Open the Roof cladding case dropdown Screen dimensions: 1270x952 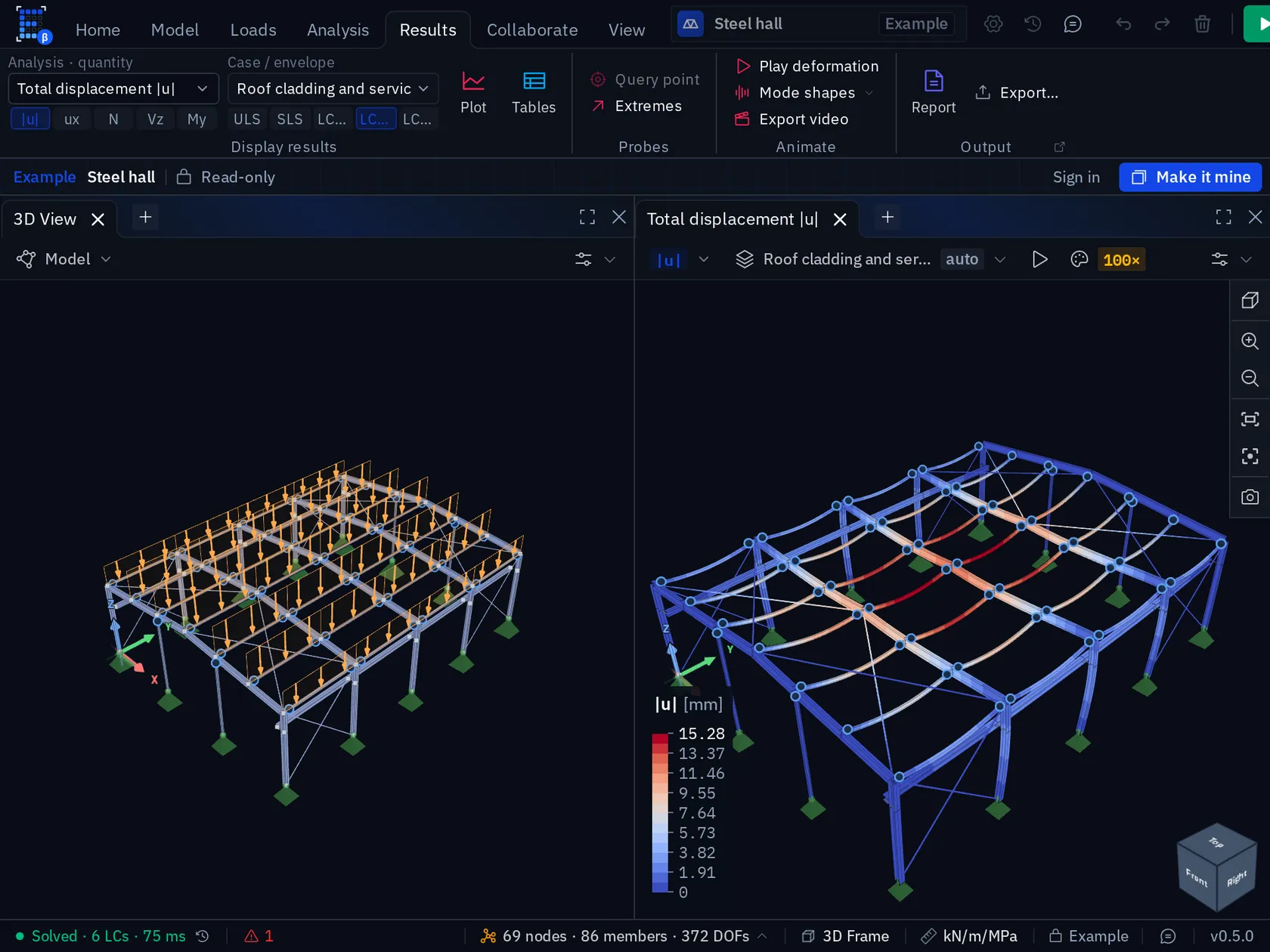(x=333, y=88)
